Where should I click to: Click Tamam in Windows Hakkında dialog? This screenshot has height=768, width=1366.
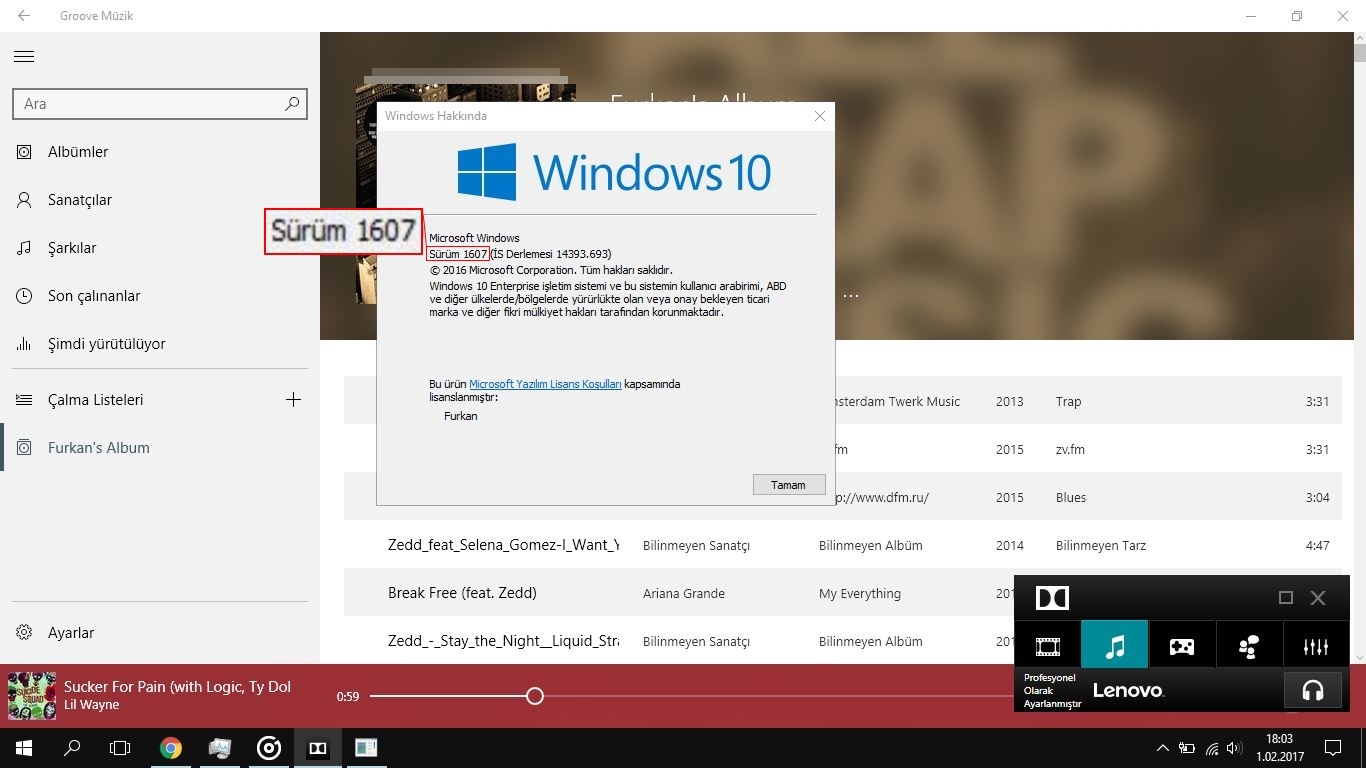point(789,485)
